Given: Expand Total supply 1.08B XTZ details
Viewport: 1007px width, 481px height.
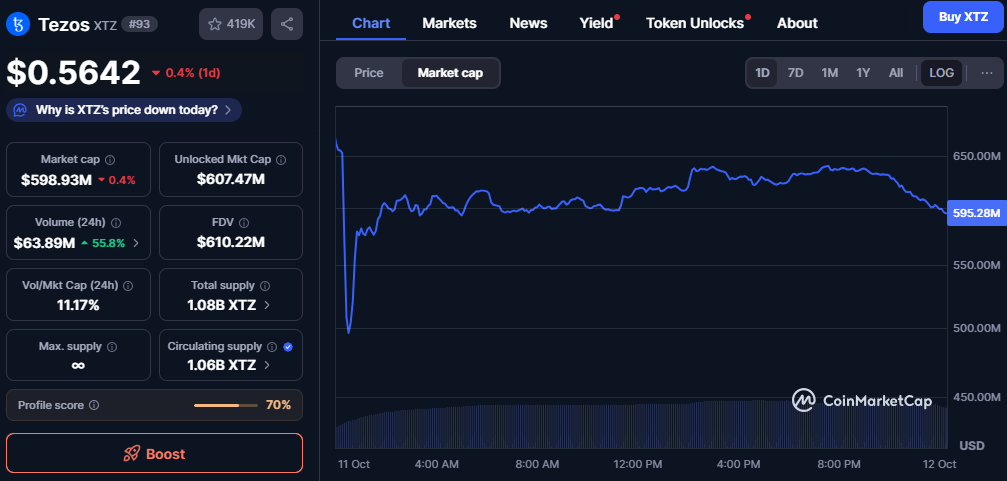Looking at the screenshot, I should (x=266, y=305).
